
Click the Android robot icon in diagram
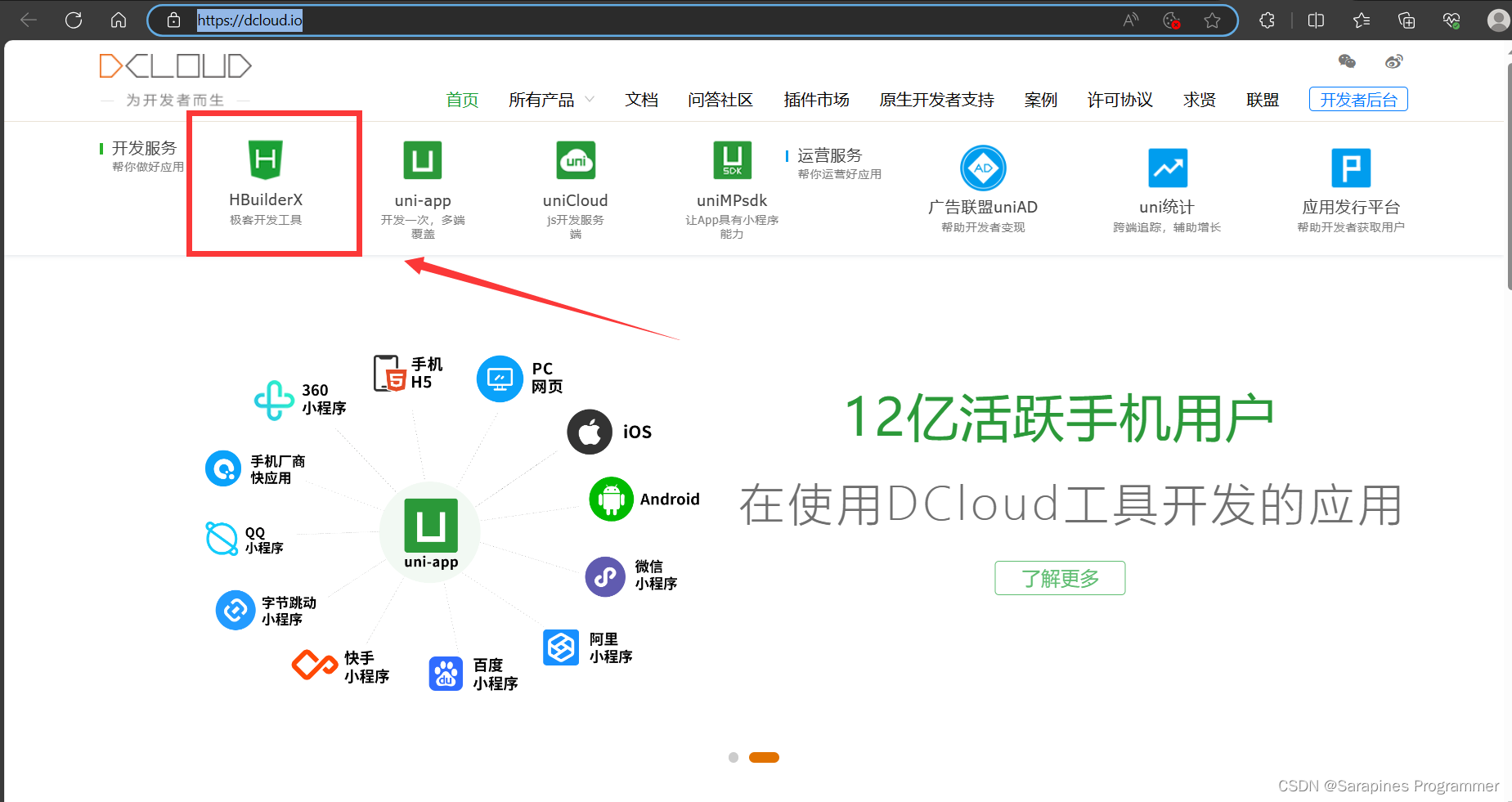(611, 499)
